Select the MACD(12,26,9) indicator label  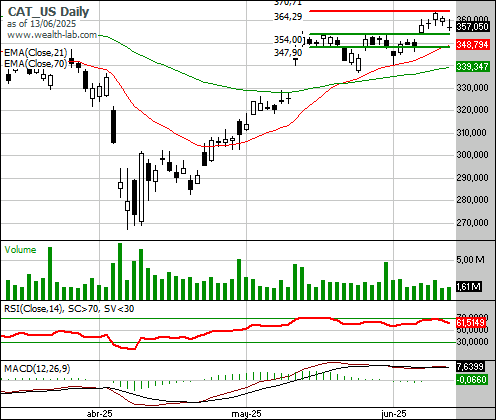(x=37, y=369)
